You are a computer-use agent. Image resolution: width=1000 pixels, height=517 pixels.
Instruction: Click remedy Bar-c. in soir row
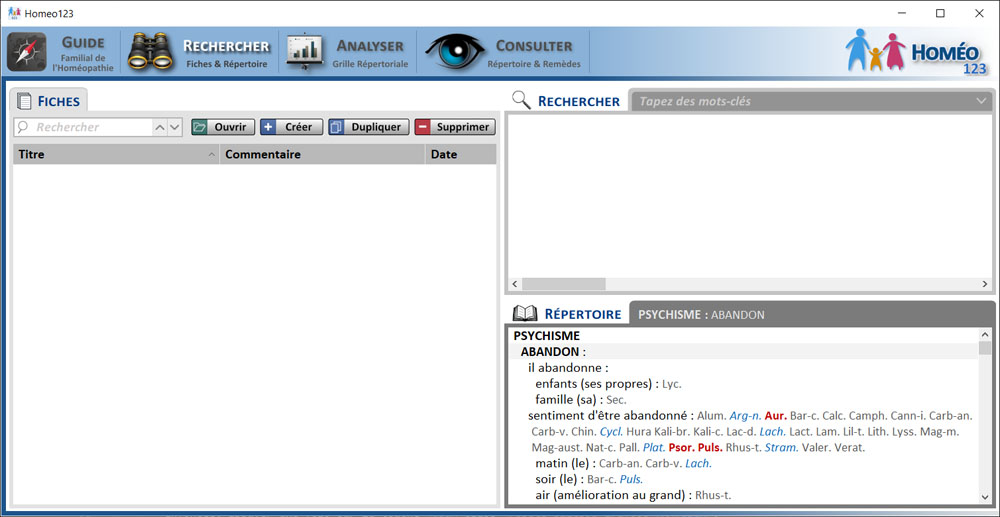(x=601, y=480)
